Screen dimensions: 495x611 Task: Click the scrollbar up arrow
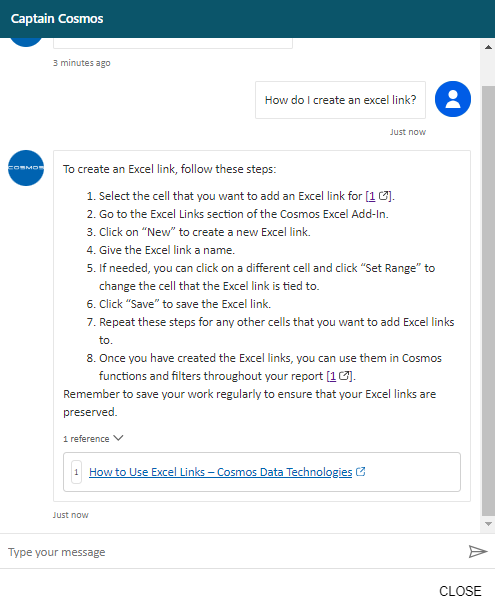click(x=488, y=47)
